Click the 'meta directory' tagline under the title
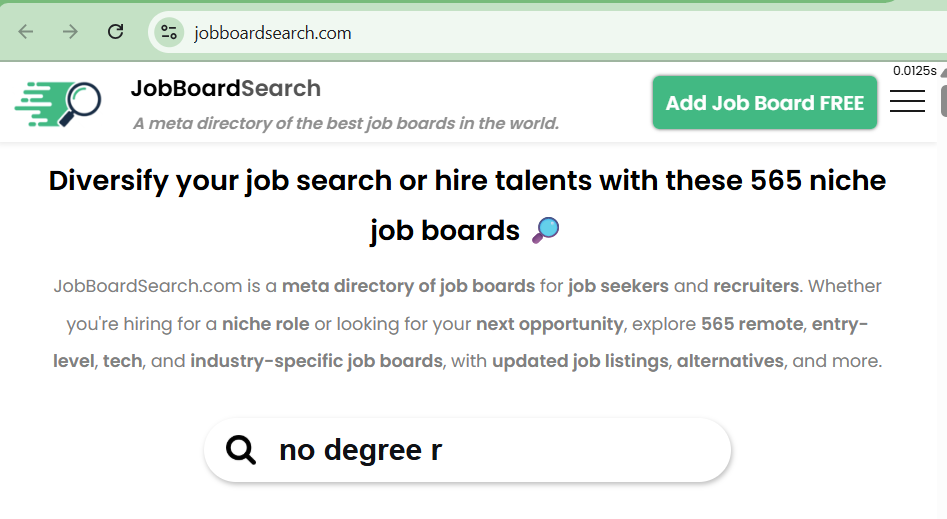 (345, 124)
